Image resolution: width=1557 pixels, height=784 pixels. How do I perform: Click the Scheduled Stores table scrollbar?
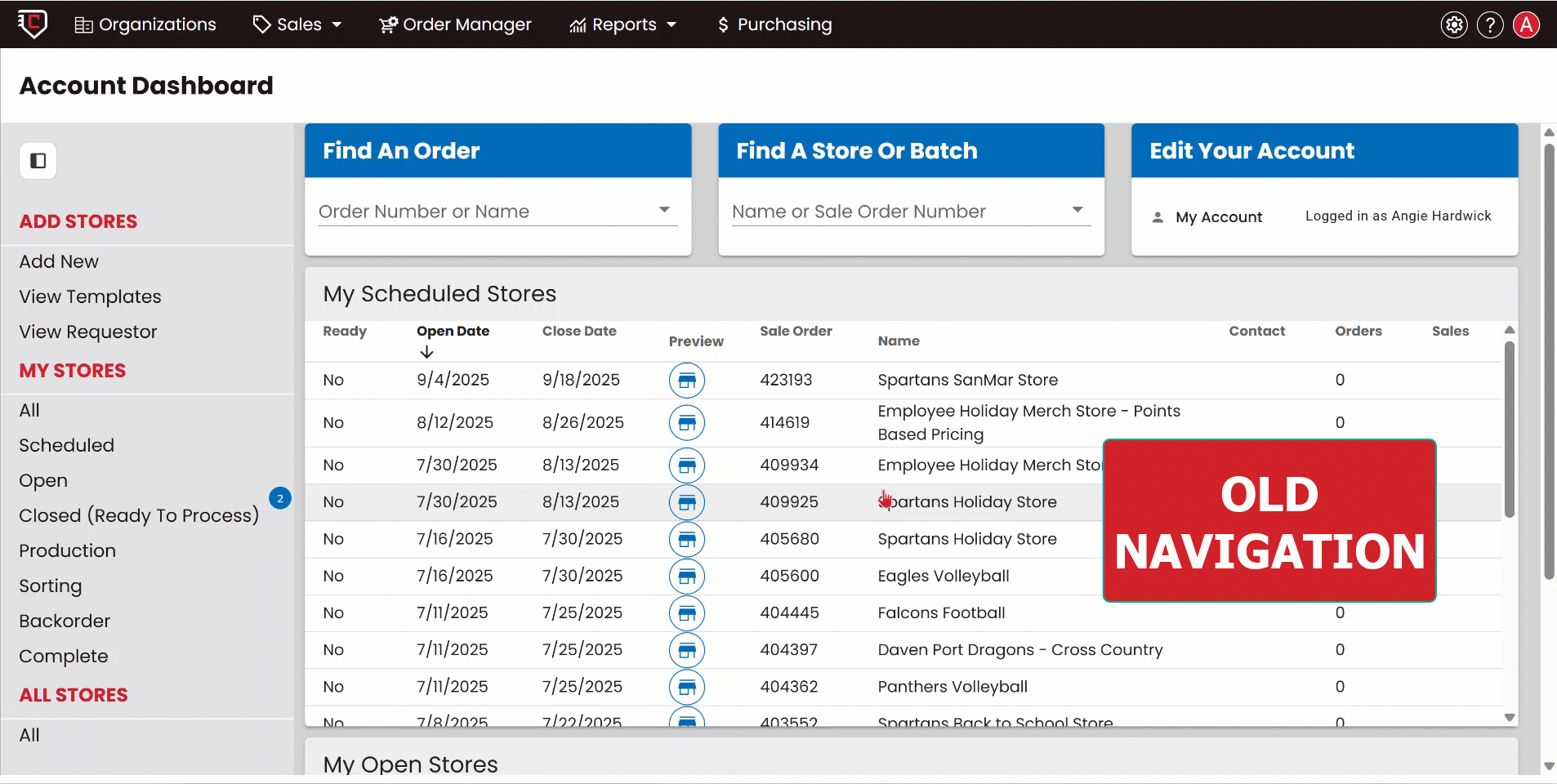click(1509, 429)
